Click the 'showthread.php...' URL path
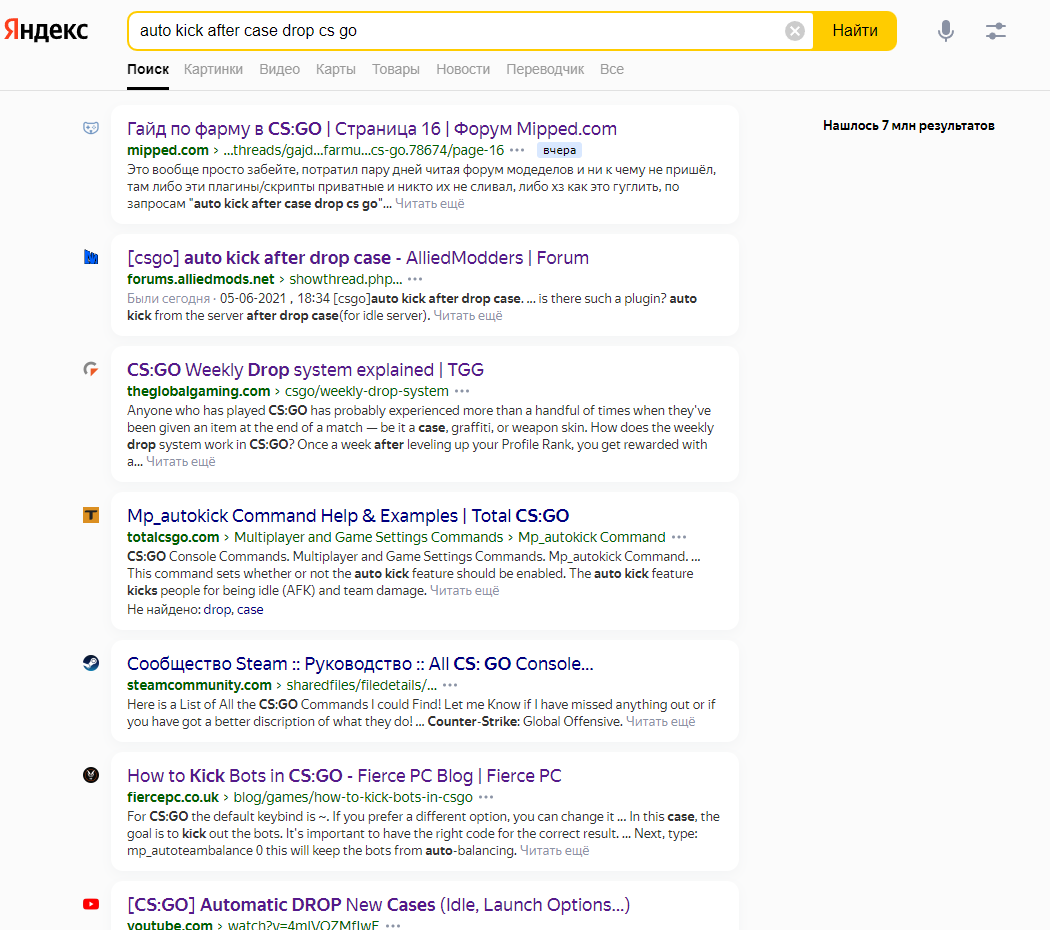 [346, 279]
